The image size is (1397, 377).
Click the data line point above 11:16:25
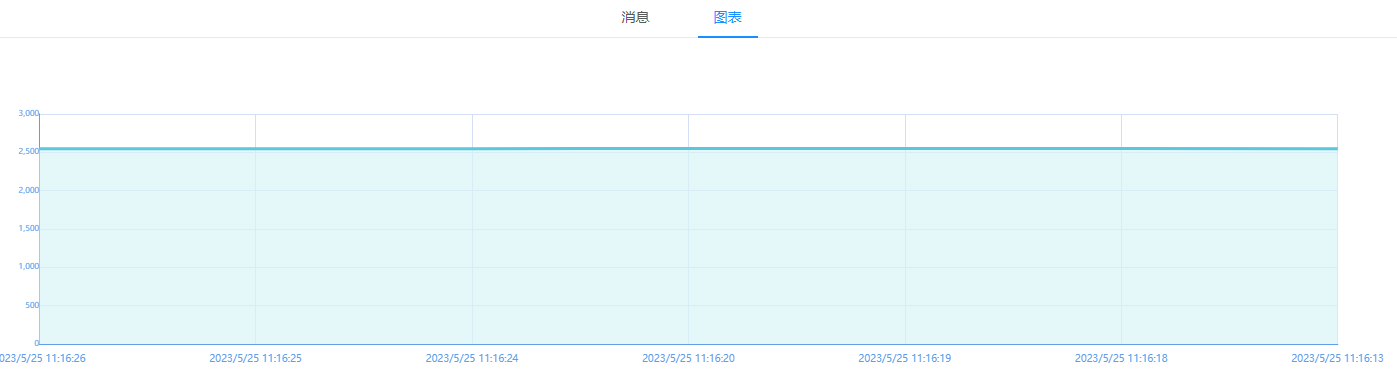coord(255,149)
